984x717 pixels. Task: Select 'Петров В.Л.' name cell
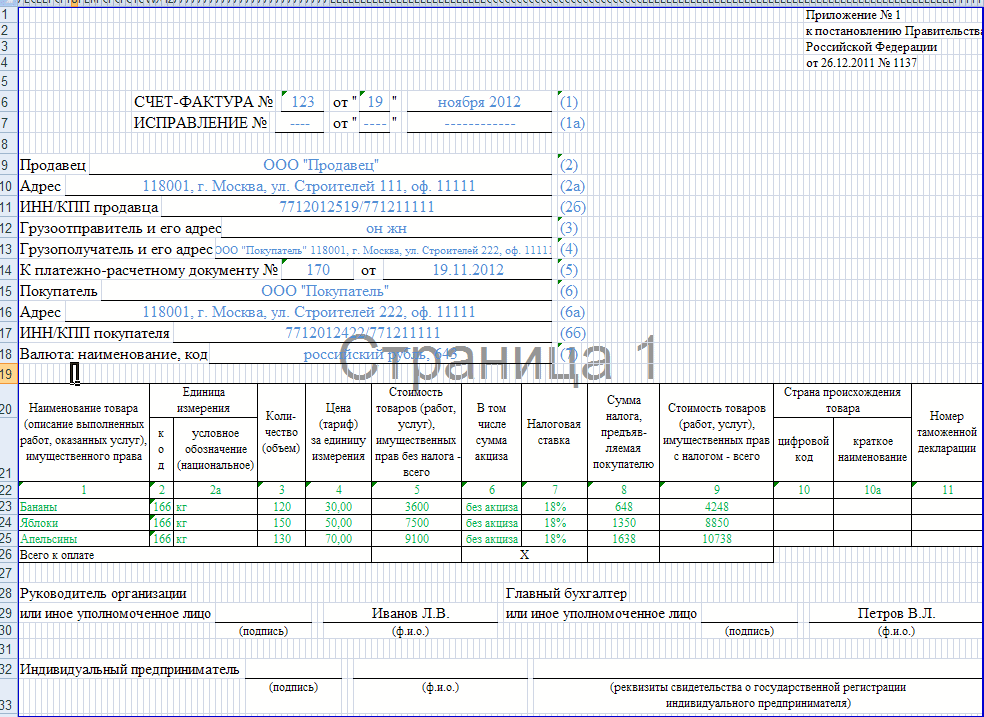[896, 613]
